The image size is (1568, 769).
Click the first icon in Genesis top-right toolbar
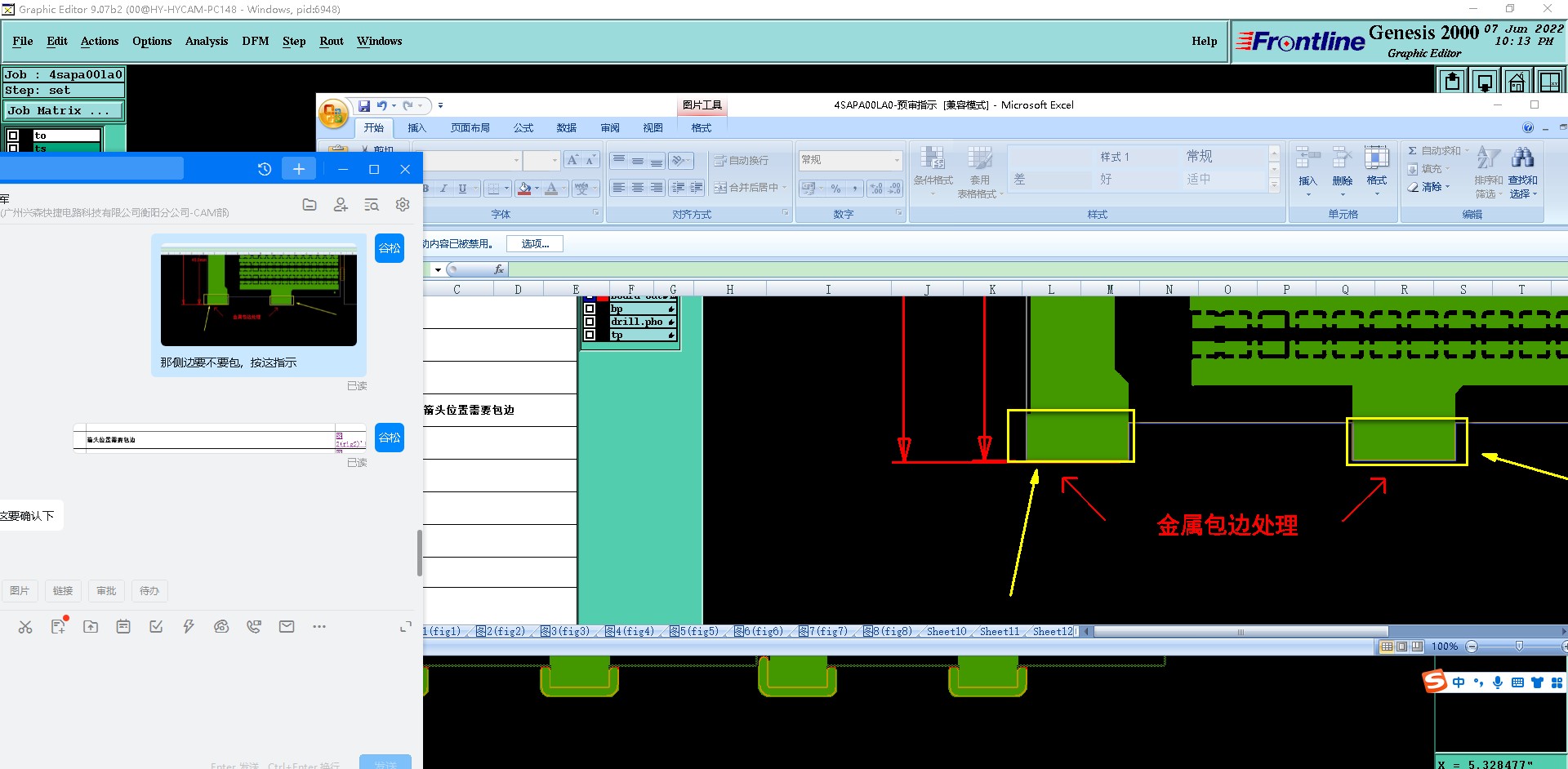click(1452, 81)
